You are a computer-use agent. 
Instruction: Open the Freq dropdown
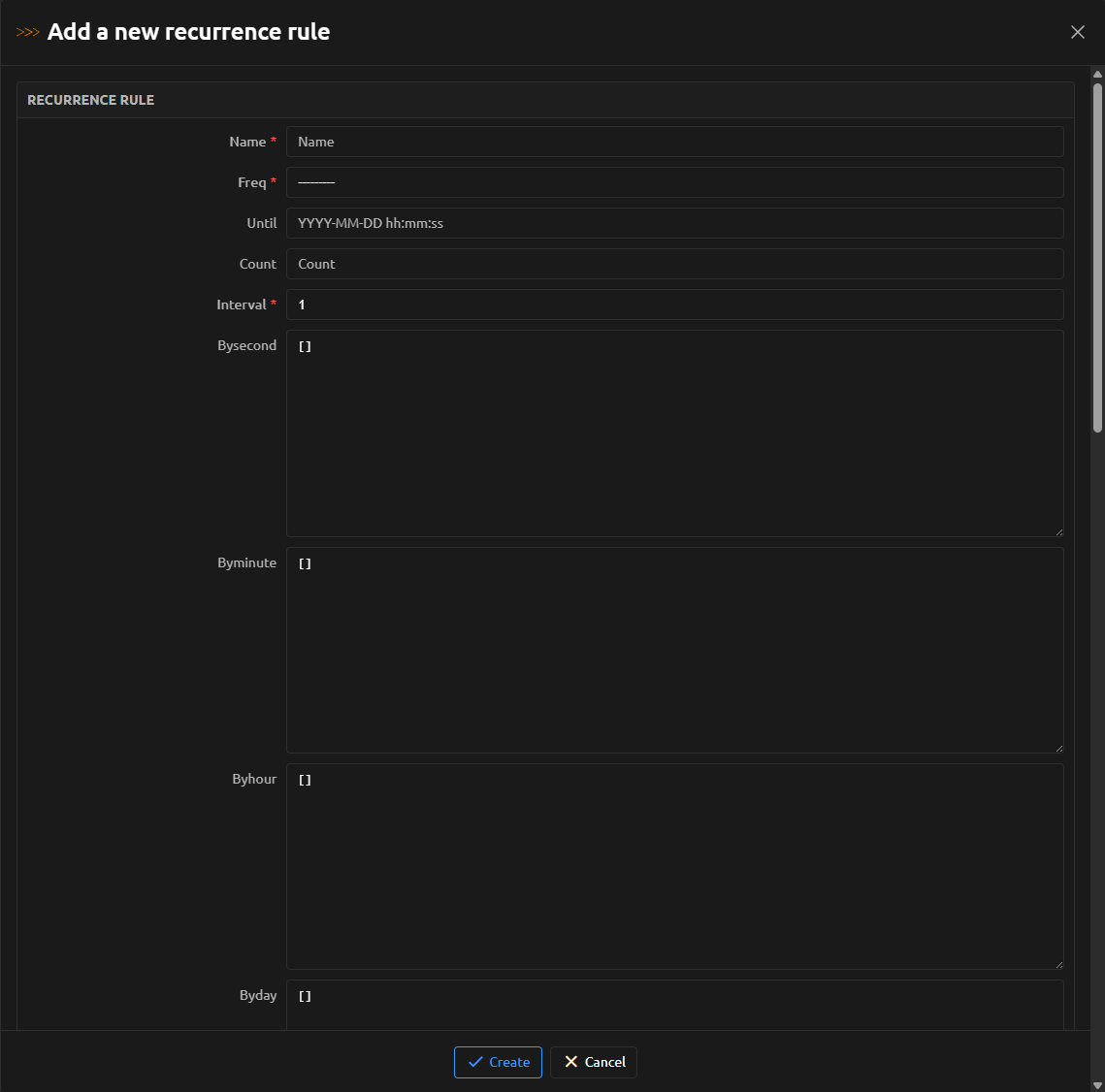pyautogui.click(x=674, y=182)
